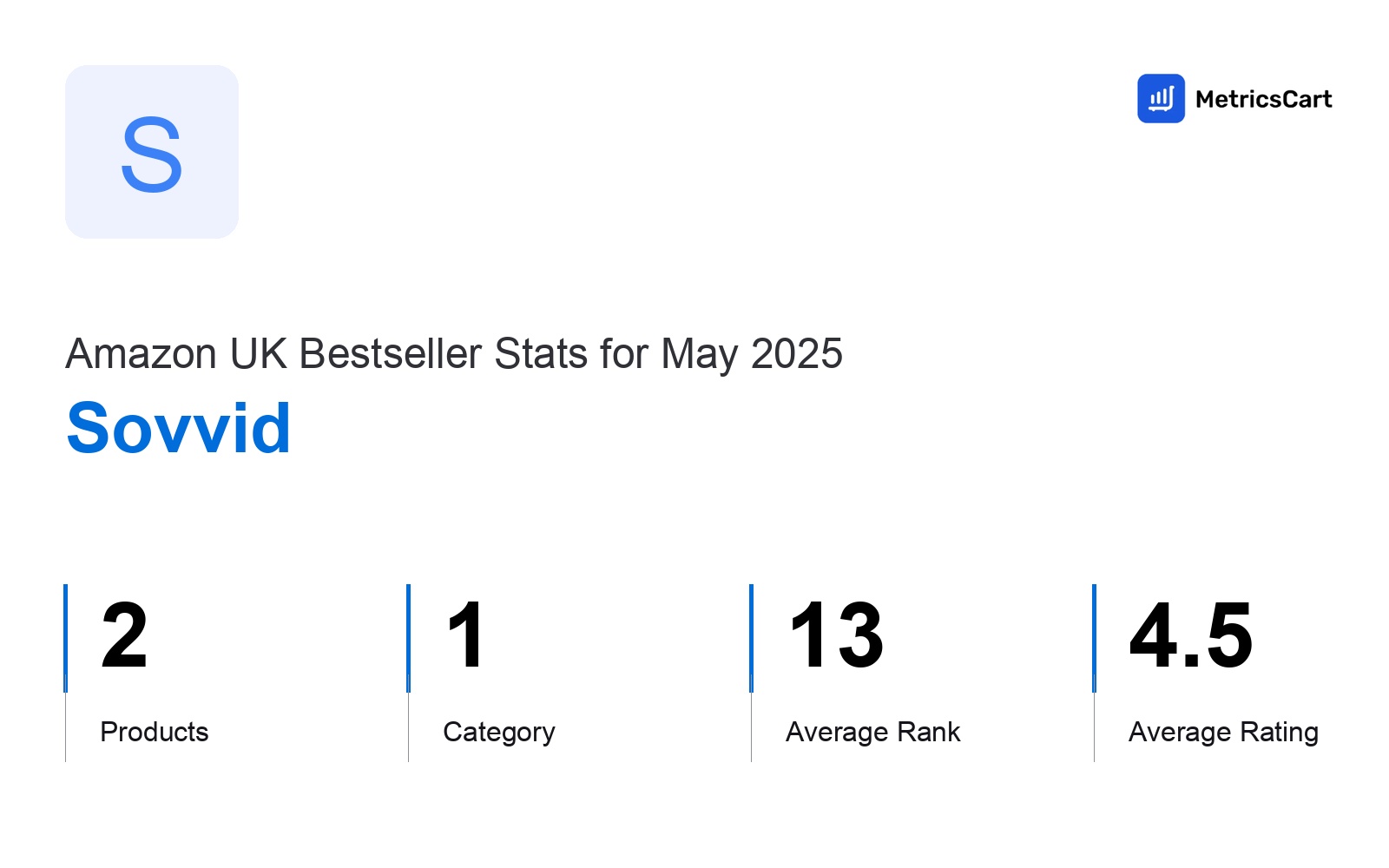
Task: Click the Average Rank value 13
Action: (x=837, y=636)
